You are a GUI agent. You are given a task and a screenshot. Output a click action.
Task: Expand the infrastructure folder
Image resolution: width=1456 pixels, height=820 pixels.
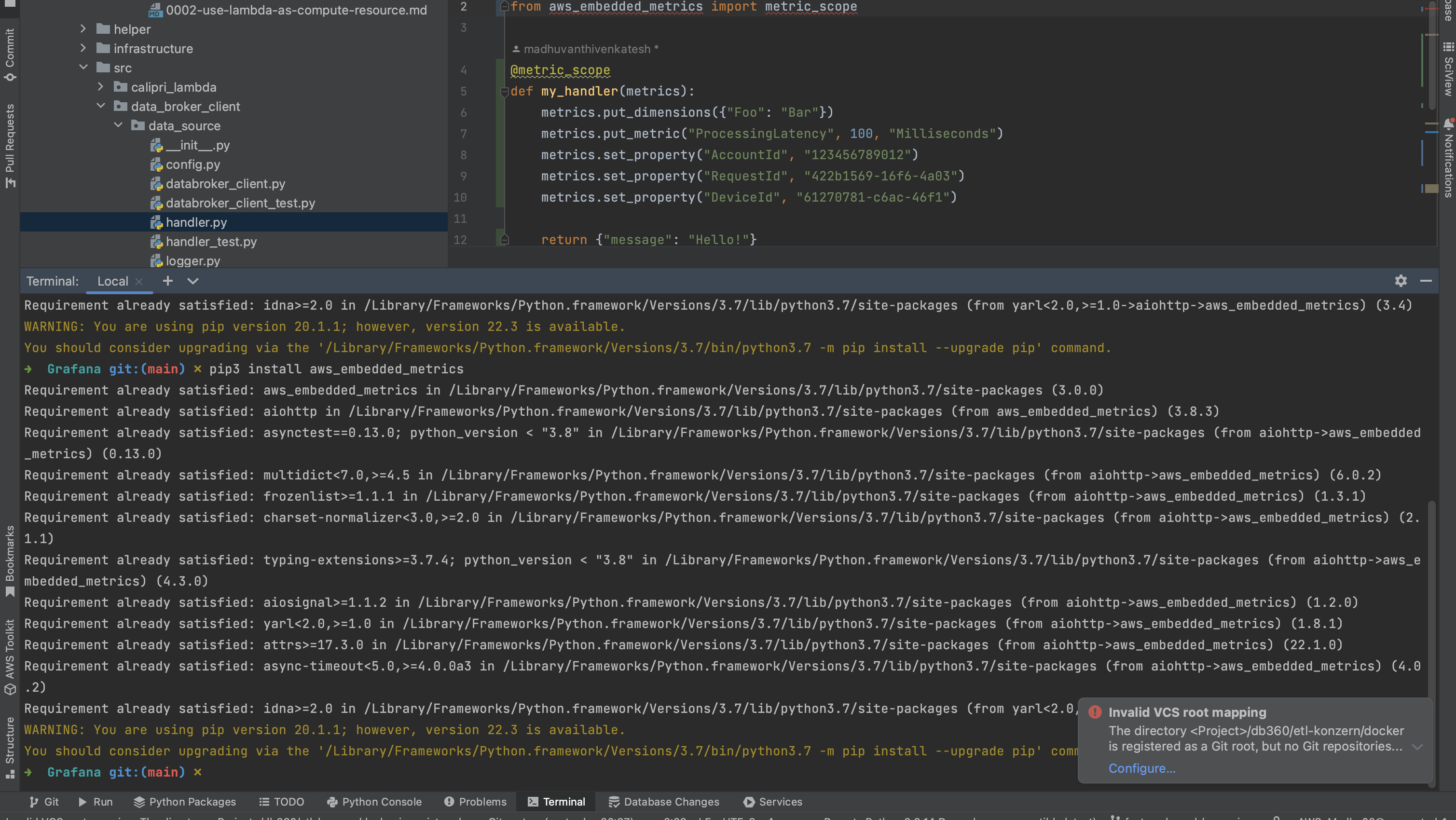point(83,48)
